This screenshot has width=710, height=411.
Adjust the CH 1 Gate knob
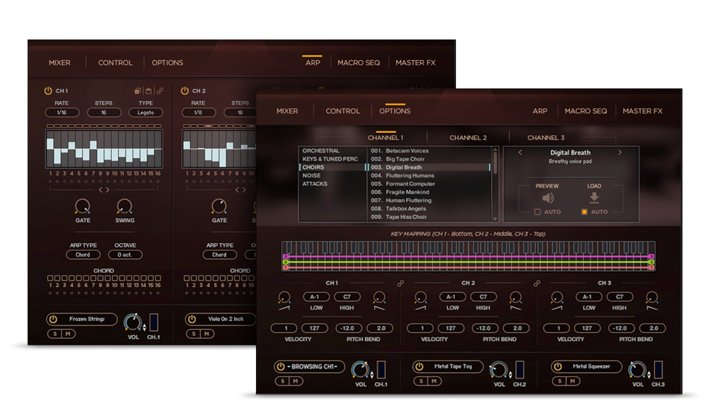coord(82,206)
